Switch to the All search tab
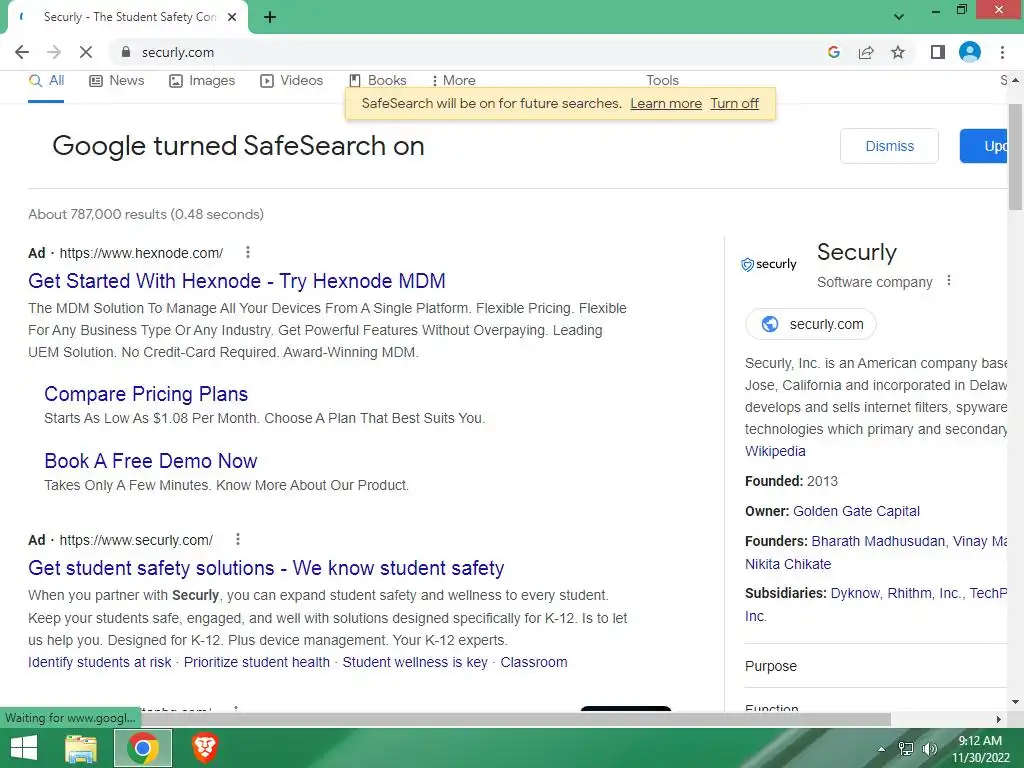 (46, 80)
